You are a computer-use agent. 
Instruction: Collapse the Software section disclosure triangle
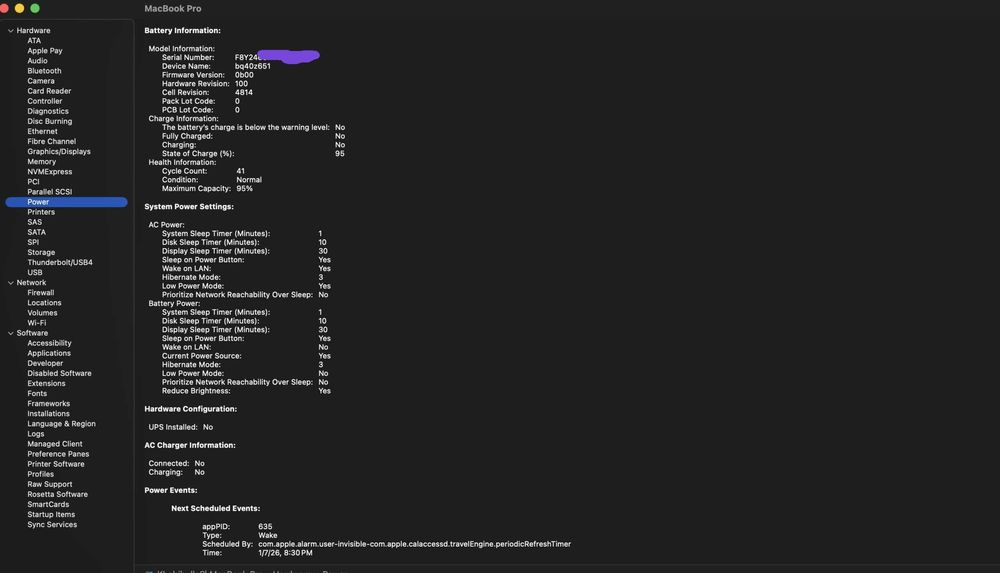11,333
